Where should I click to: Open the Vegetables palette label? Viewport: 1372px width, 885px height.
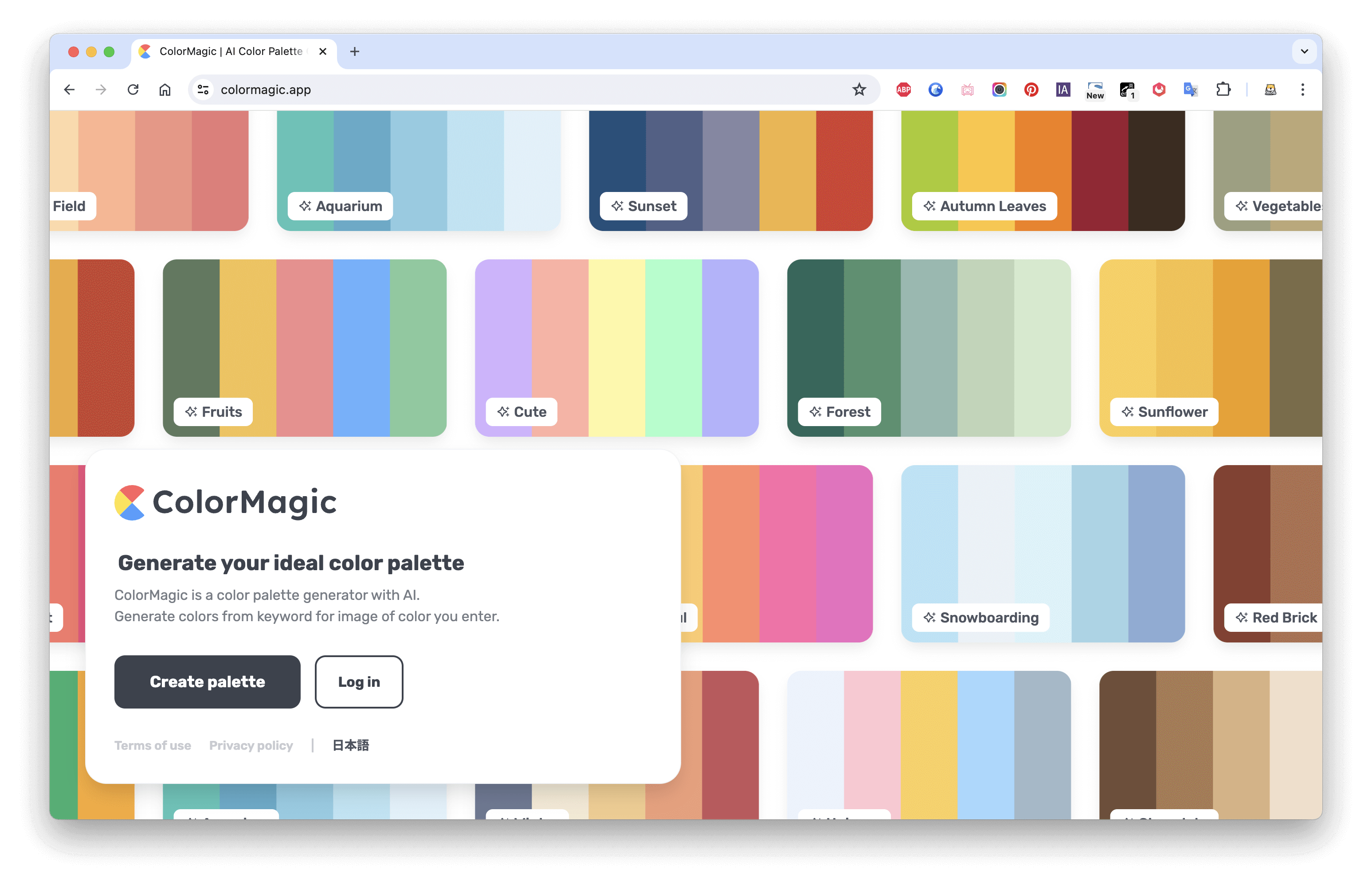[x=1274, y=206]
